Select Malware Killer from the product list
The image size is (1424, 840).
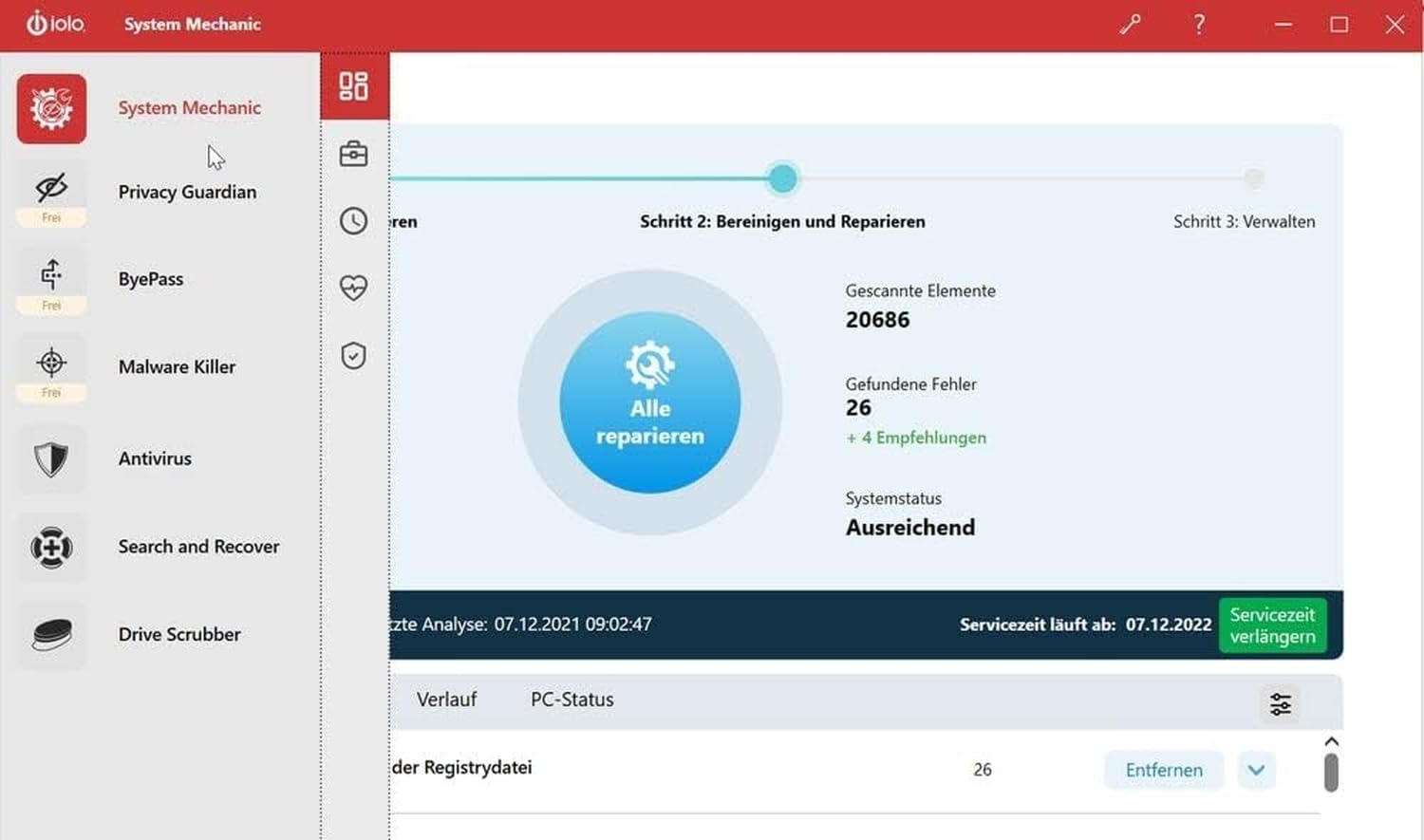pos(178,366)
